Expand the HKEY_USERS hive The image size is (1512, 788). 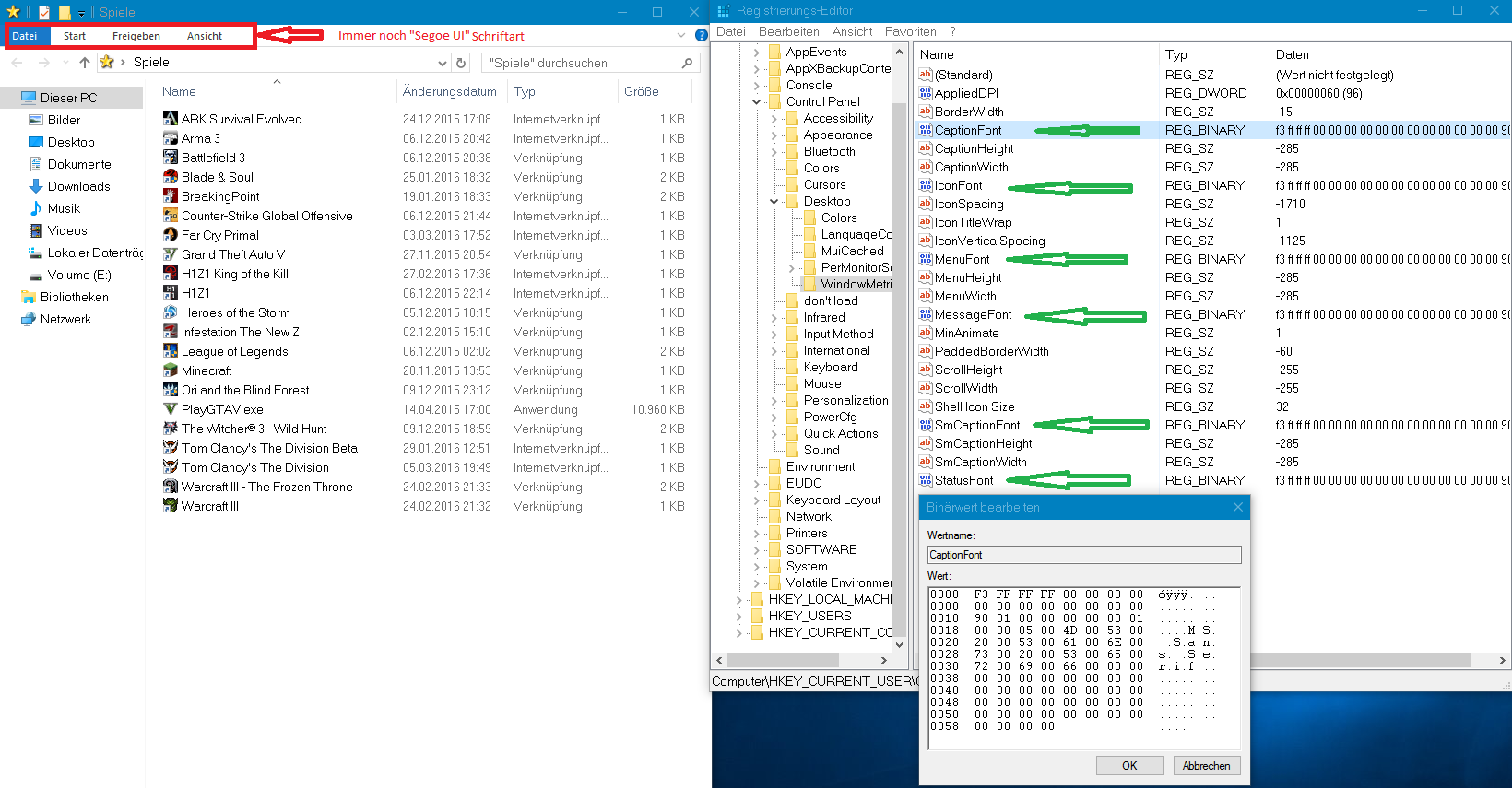(739, 616)
